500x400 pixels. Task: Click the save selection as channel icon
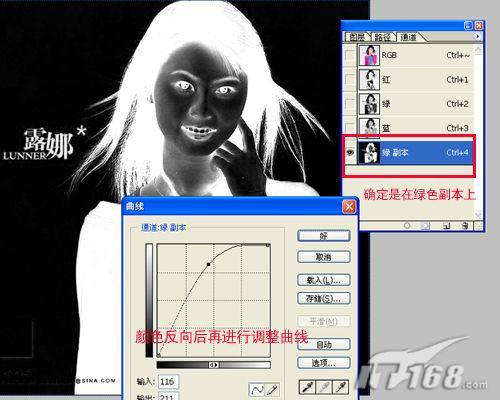(425, 226)
